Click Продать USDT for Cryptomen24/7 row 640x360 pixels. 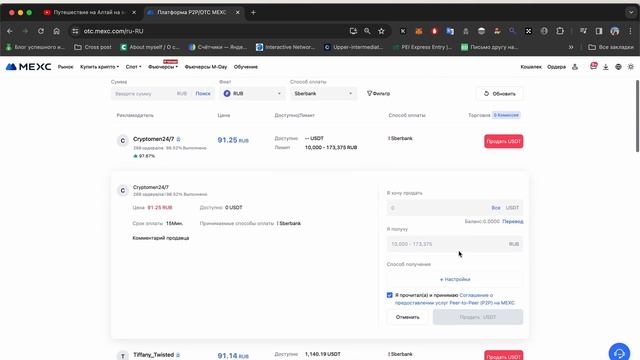504,141
